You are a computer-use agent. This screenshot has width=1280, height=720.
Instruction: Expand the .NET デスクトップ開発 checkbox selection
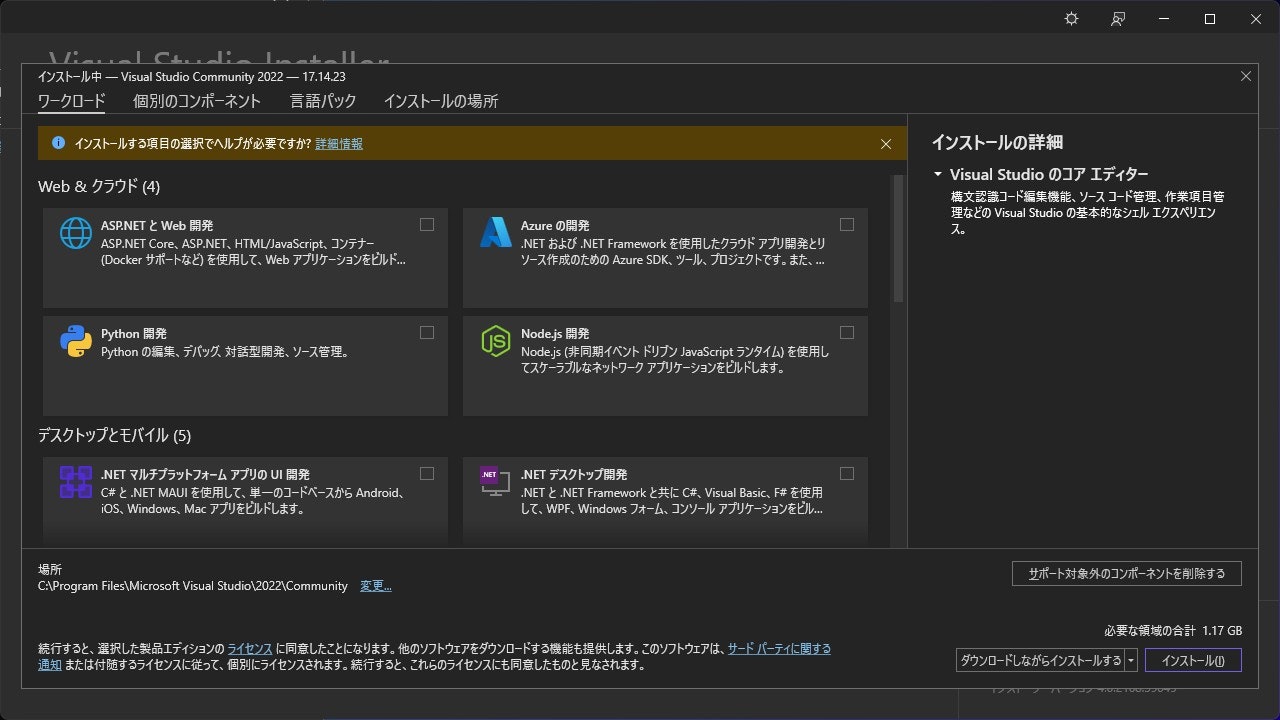tap(847, 473)
